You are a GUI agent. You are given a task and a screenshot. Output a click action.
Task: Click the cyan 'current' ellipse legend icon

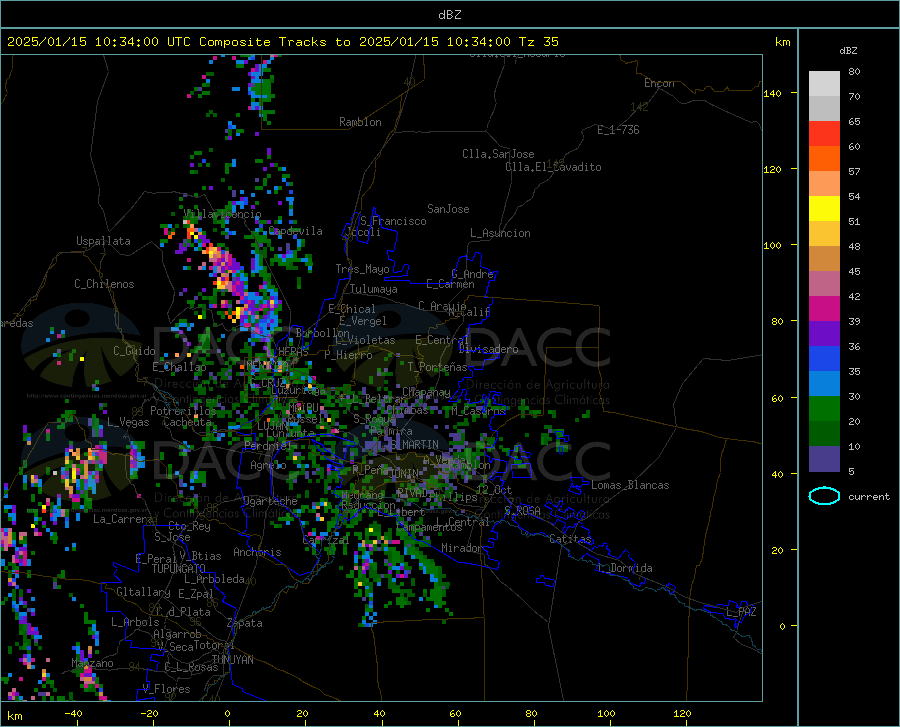[x=824, y=496]
